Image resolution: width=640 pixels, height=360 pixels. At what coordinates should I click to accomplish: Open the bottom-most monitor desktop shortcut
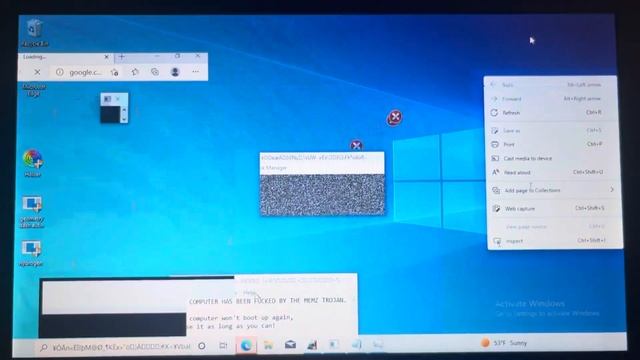[x=31, y=253]
